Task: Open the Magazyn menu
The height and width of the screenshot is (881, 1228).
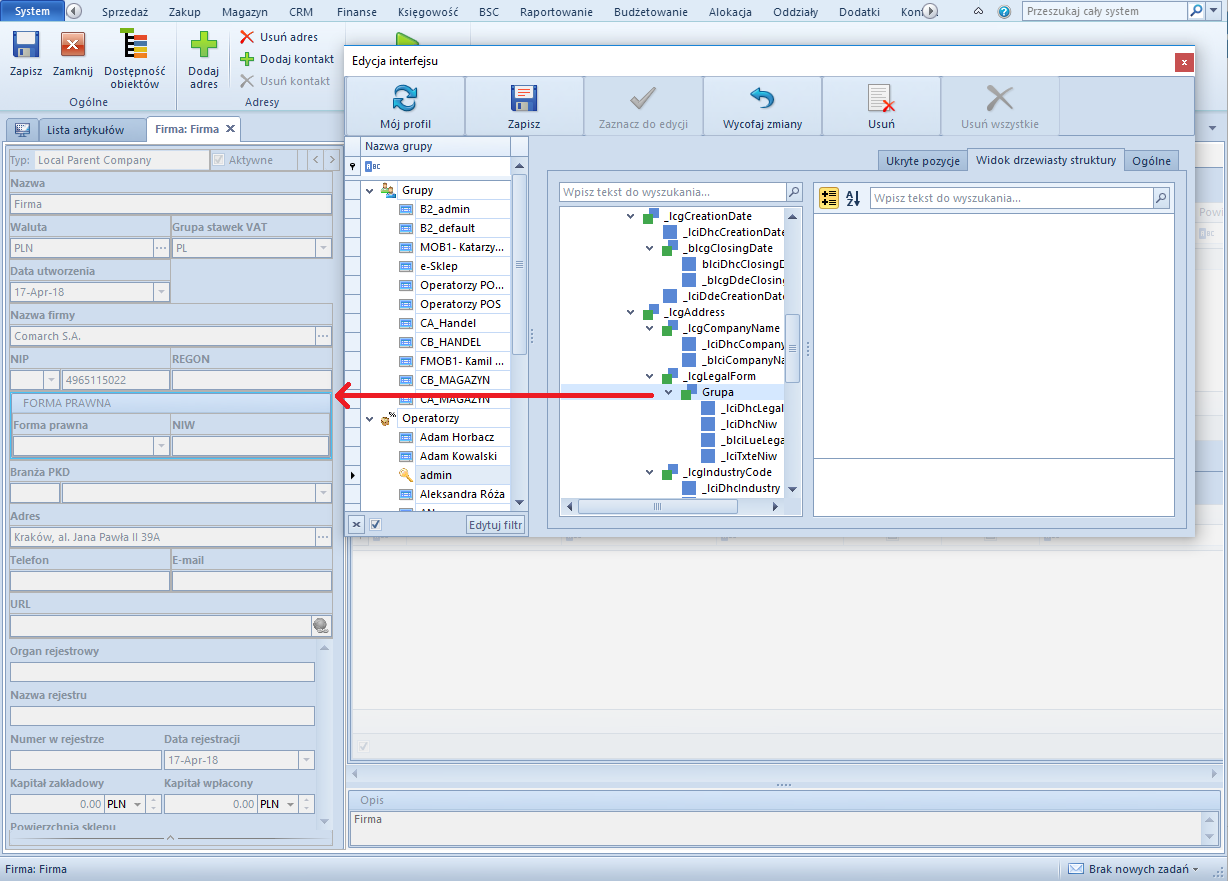Action: coord(244,12)
